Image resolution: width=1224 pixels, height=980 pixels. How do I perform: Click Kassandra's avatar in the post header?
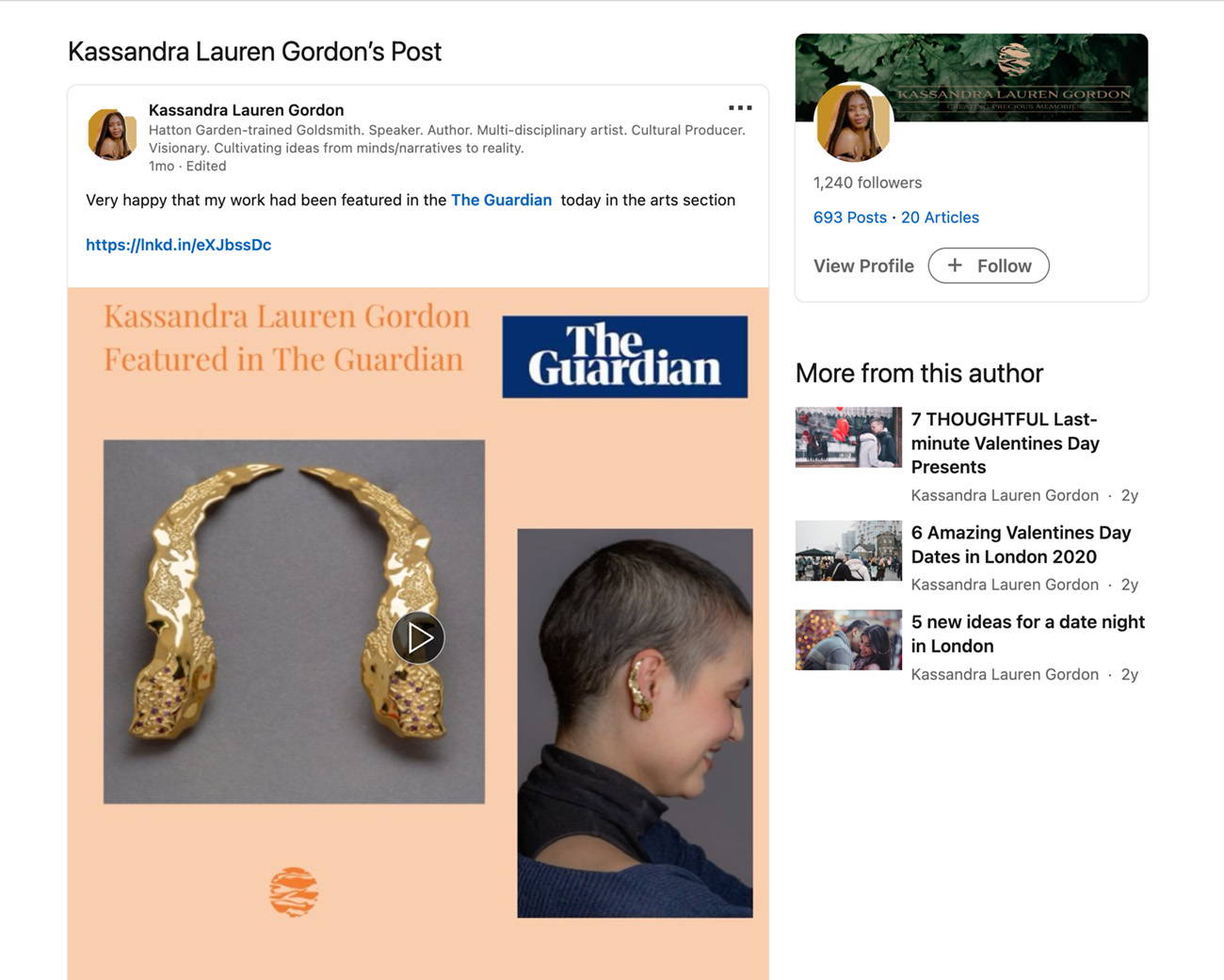(112, 134)
